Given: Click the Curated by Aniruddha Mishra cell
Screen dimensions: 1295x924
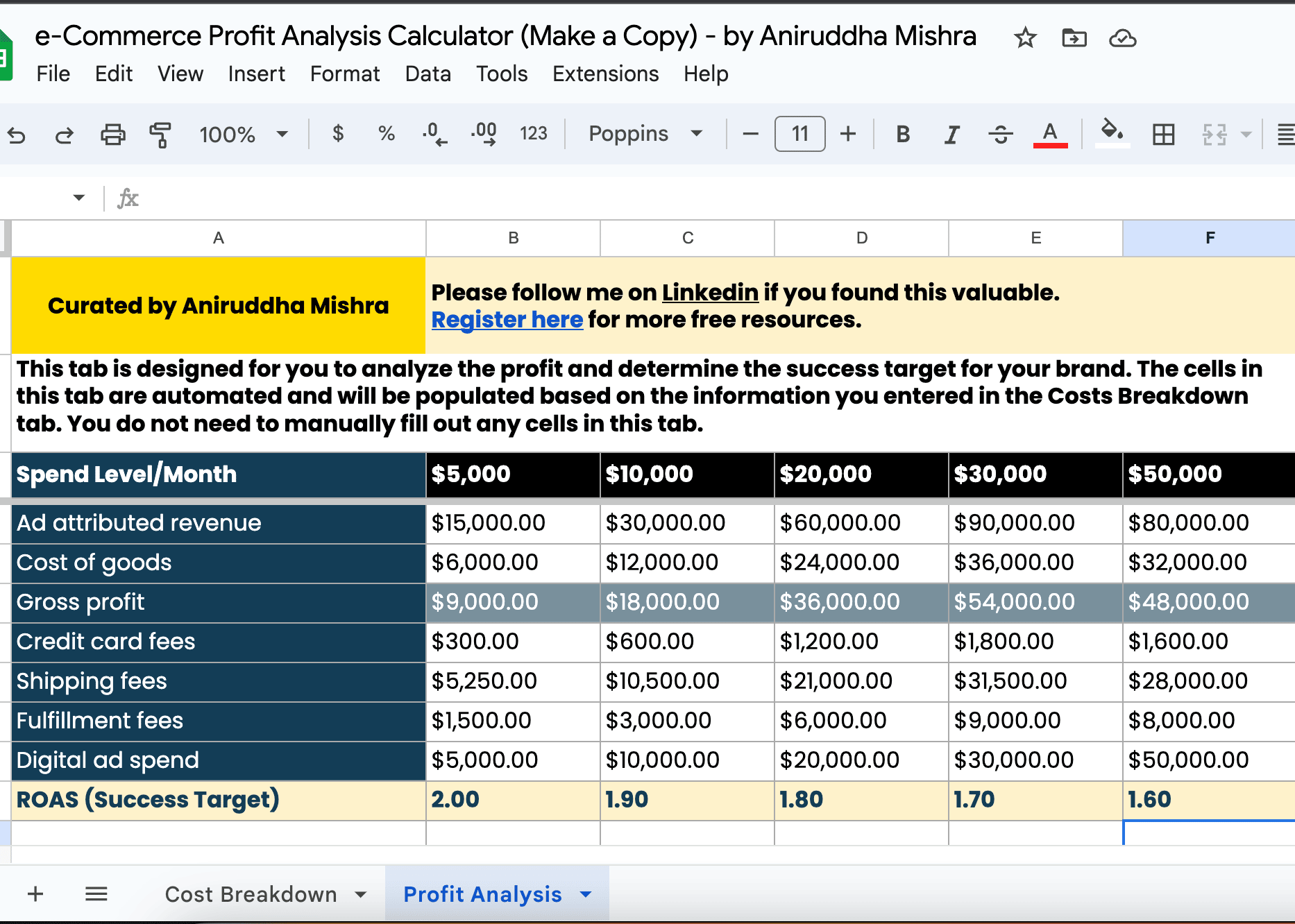Looking at the screenshot, I should tap(219, 305).
